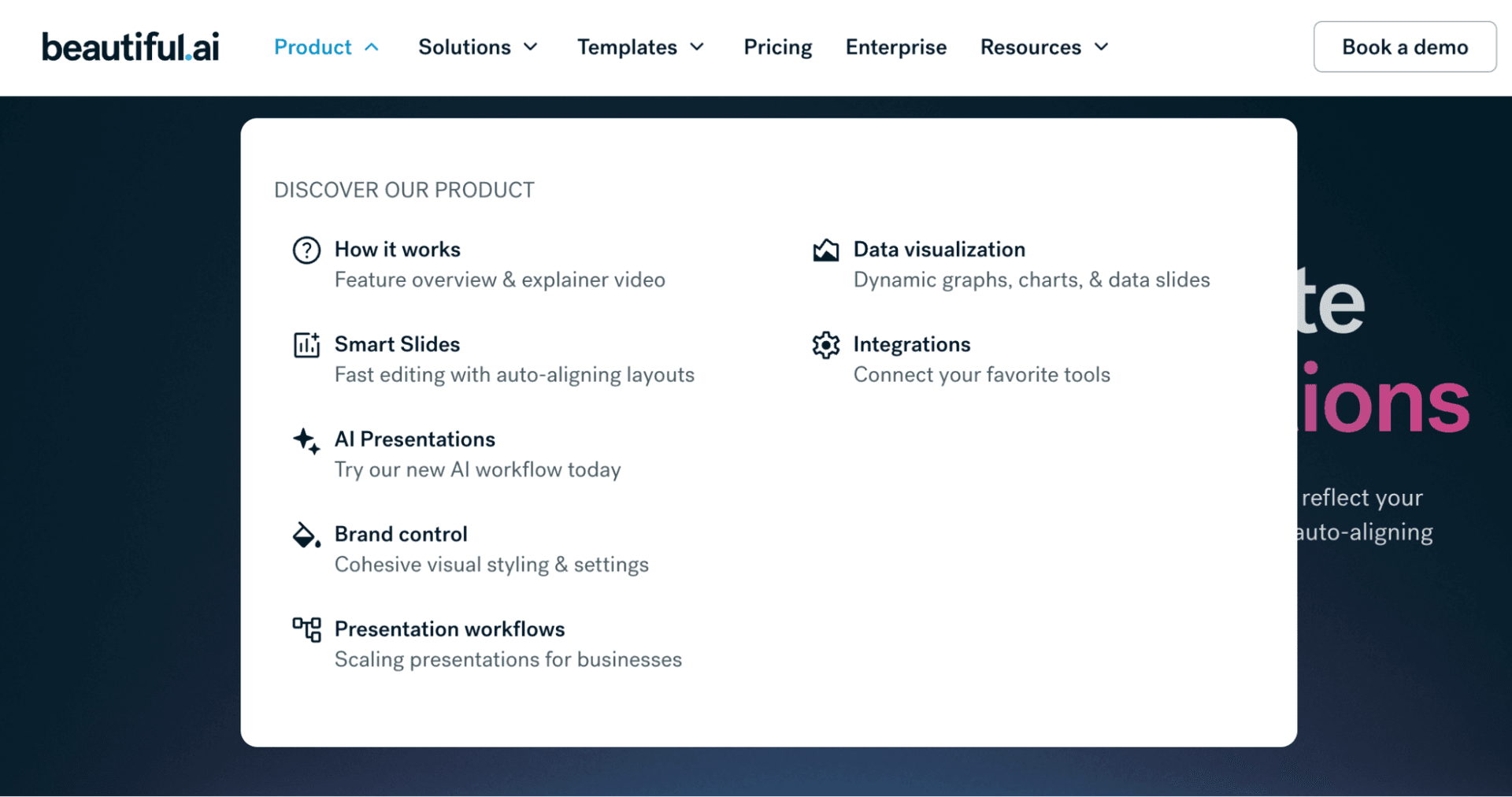Click the Smart Slides chart icon
1512x797 pixels.
tap(306, 345)
